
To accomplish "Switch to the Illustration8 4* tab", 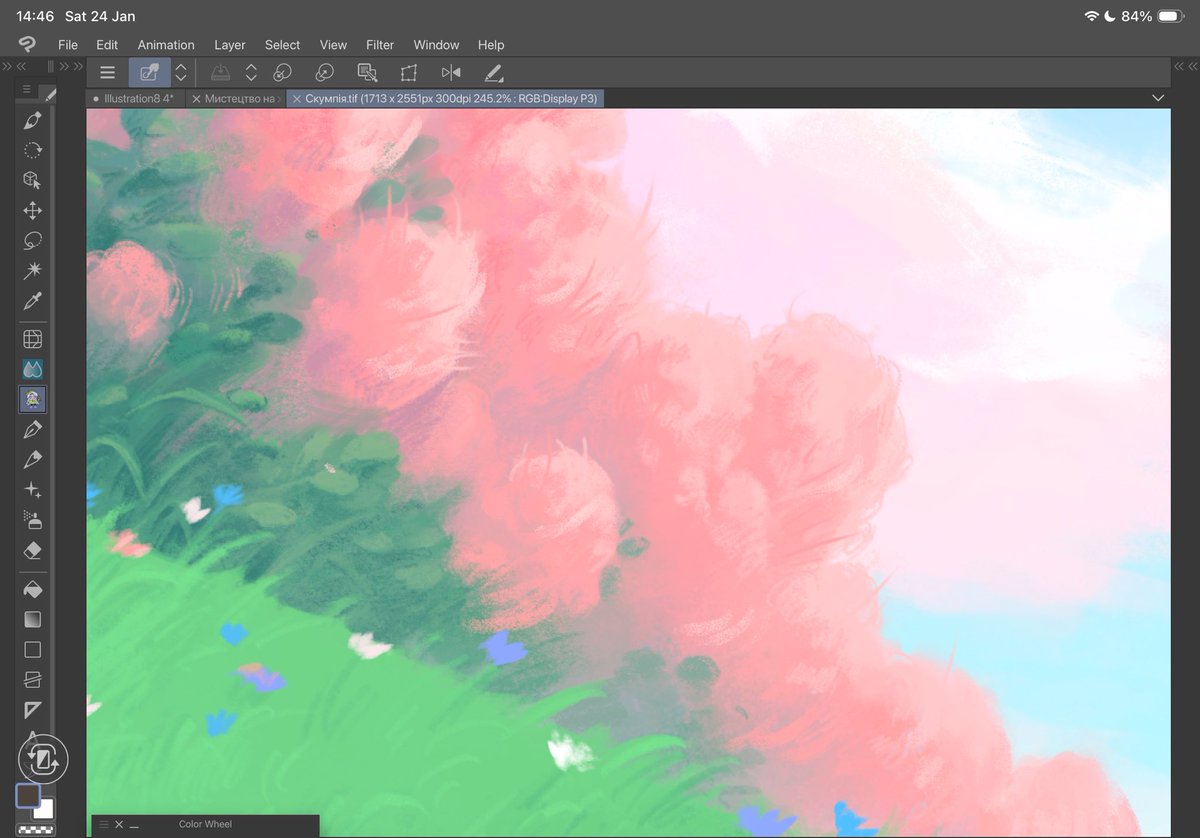I will coord(138,99).
